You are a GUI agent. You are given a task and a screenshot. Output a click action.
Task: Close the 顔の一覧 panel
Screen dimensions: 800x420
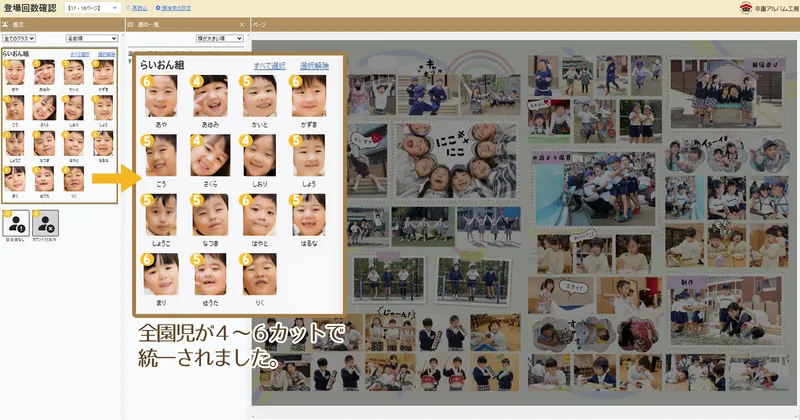(x=242, y=24)
